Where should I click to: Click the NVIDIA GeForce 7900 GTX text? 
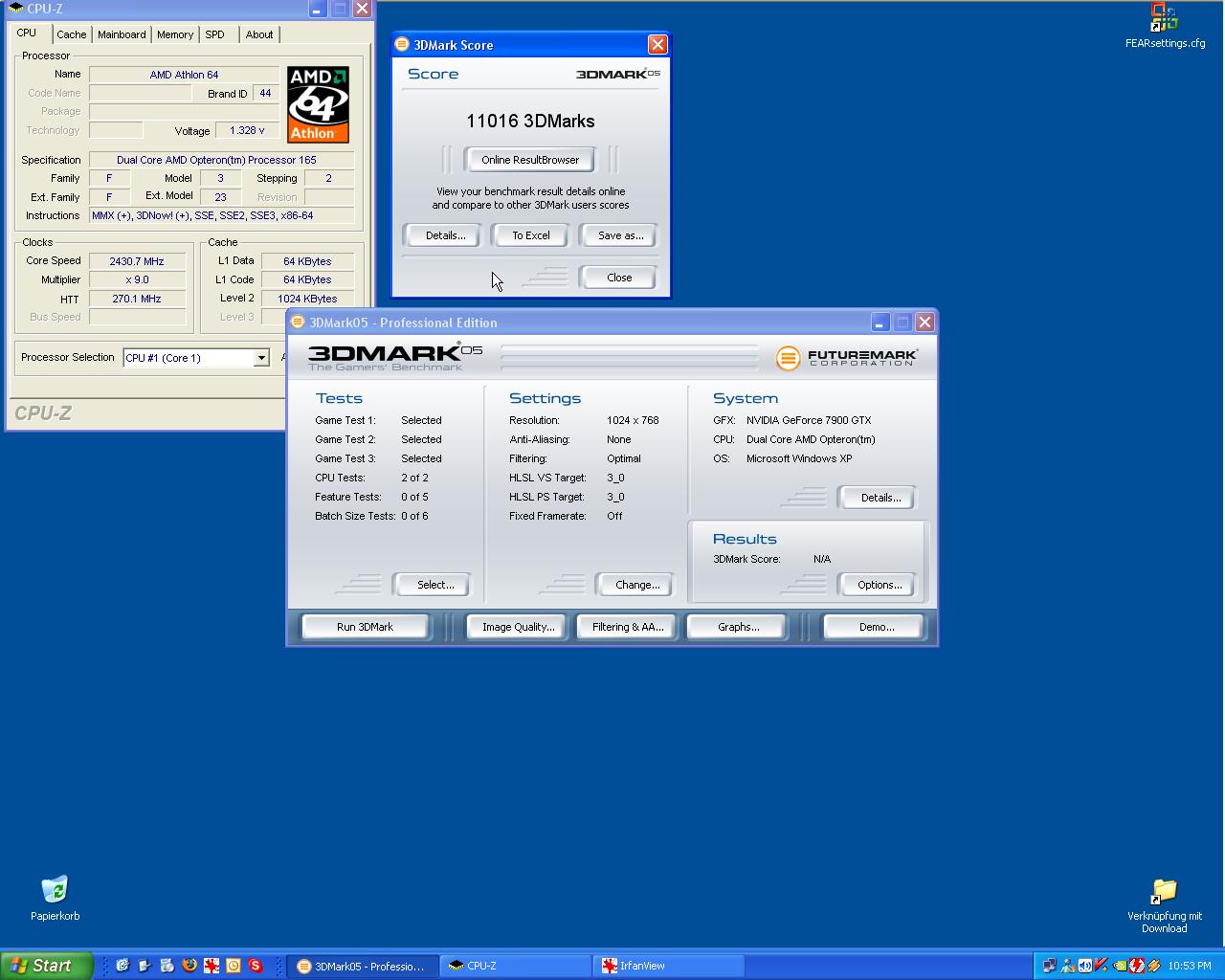(x=809, y=420)
